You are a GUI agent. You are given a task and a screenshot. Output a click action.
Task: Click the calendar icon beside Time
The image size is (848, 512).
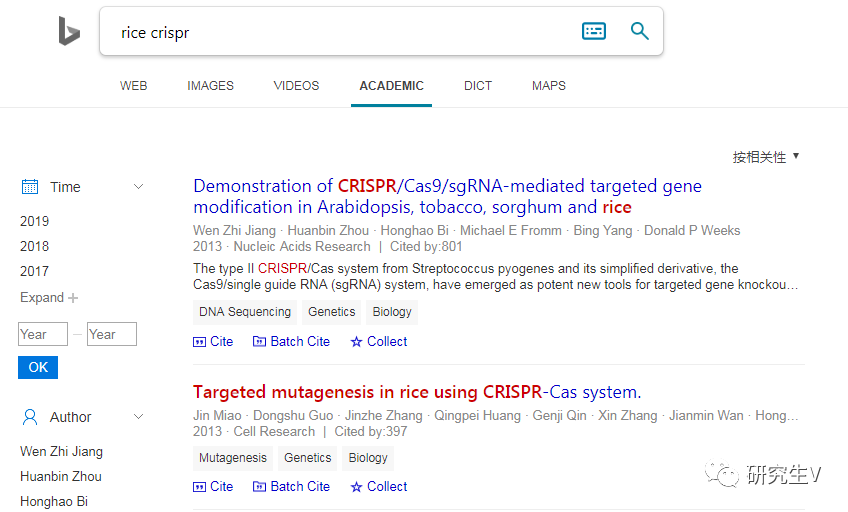(30, 187)
